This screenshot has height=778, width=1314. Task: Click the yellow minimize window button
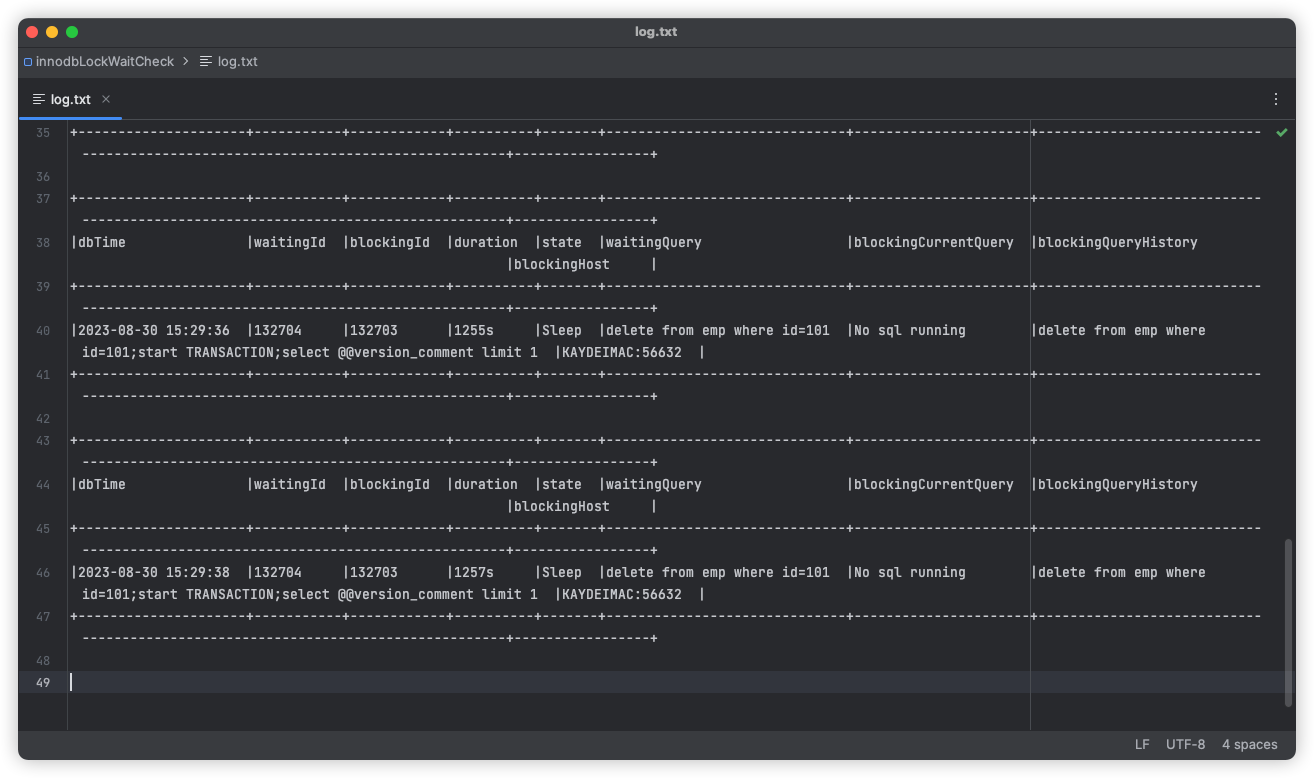[x=52, y=32]
